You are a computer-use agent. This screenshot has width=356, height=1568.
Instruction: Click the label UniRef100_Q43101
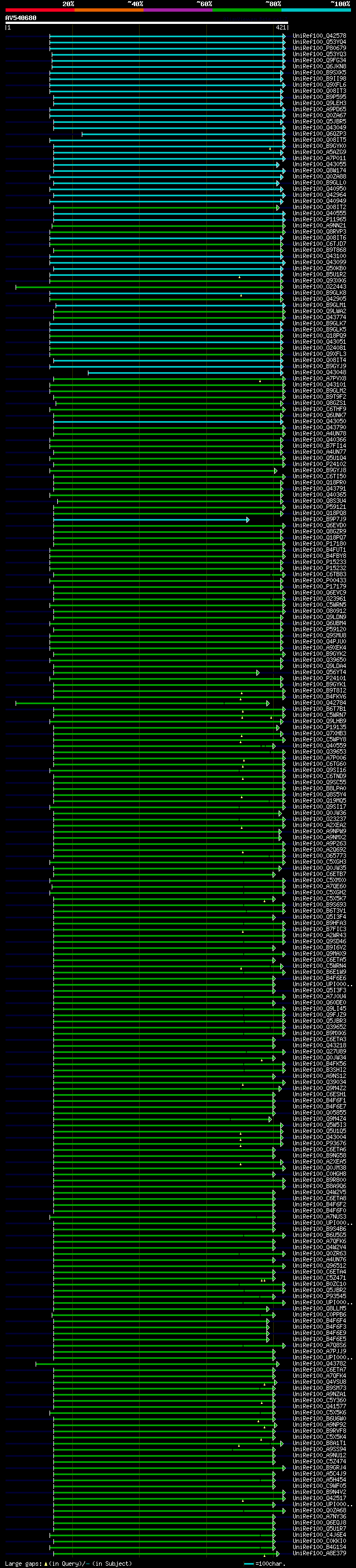[319, 385]
